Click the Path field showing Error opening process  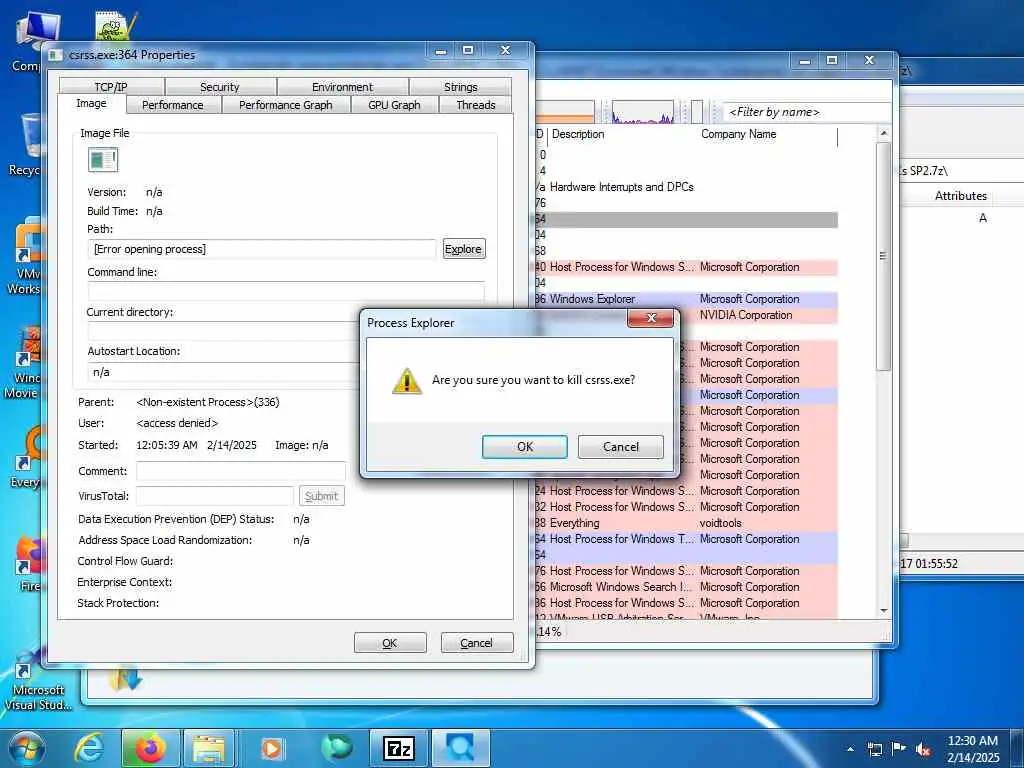pyautogui.click(x=262, y=249)
